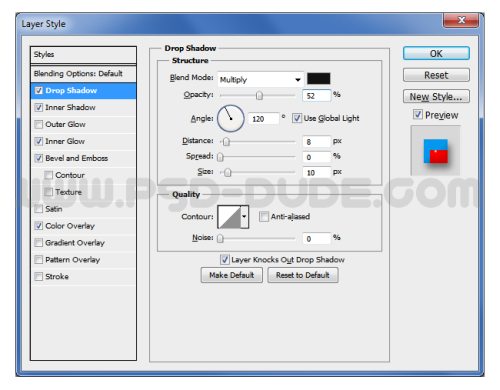Click the OK button
The height and width of the screenshot is (390, 500).
click(436, 54)
